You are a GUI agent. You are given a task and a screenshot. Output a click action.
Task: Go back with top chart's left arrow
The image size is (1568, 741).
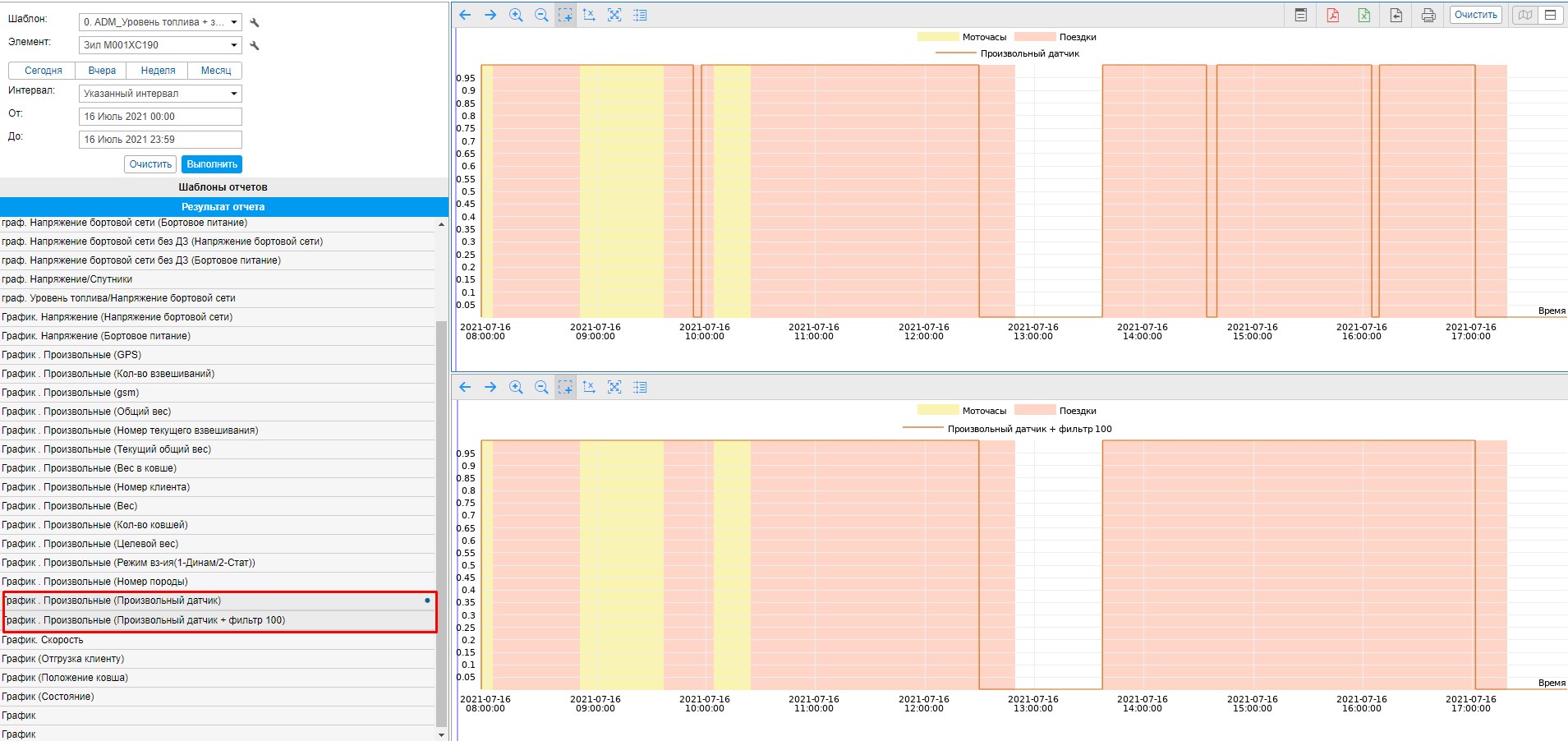(465, 15)
